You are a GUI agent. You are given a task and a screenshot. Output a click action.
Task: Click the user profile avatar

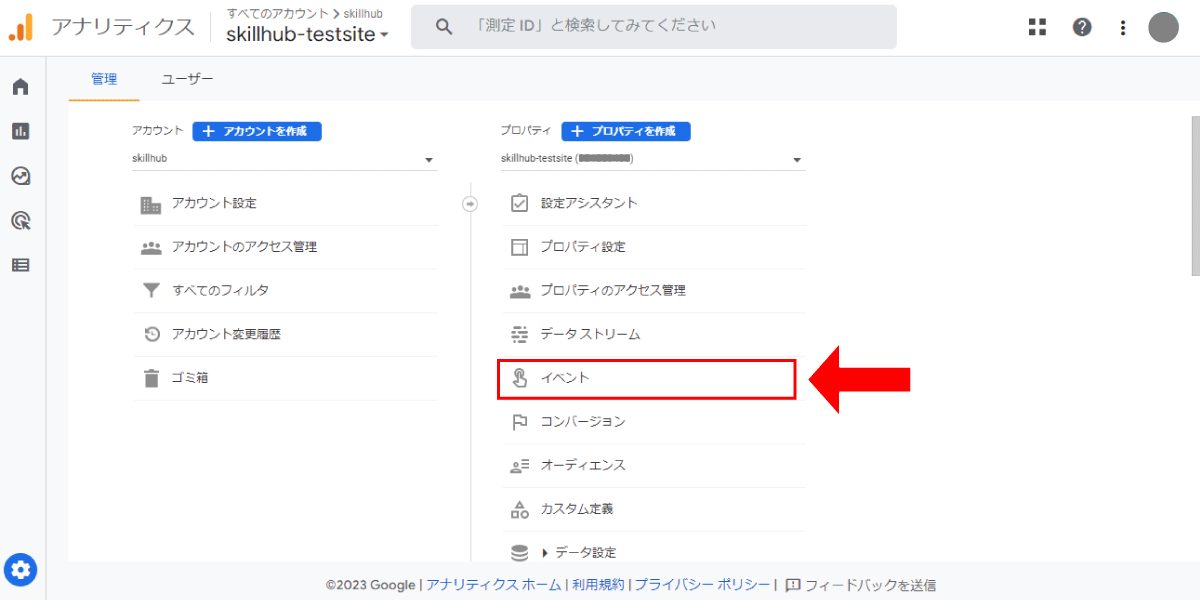point(1163,27)
